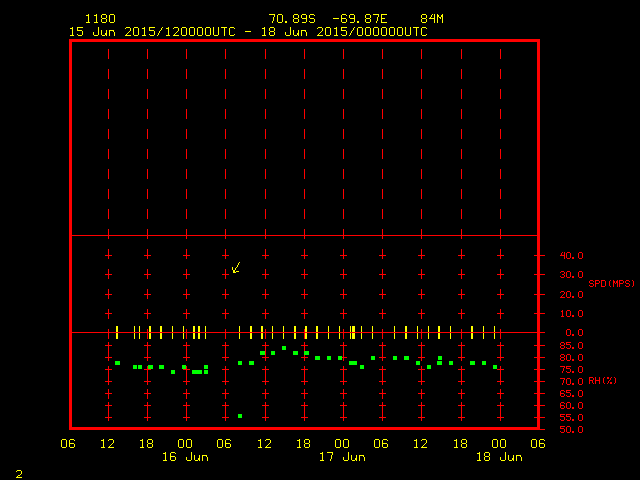
Task: Click the date range header text
Action: 247,32
